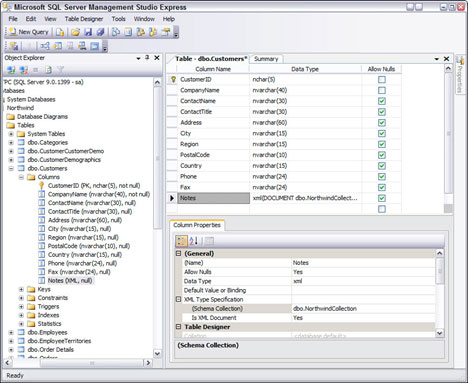Expand the dbo.Employees tree node
The width and height of the screenshot is (469, 384).
(x=11, y=332)
